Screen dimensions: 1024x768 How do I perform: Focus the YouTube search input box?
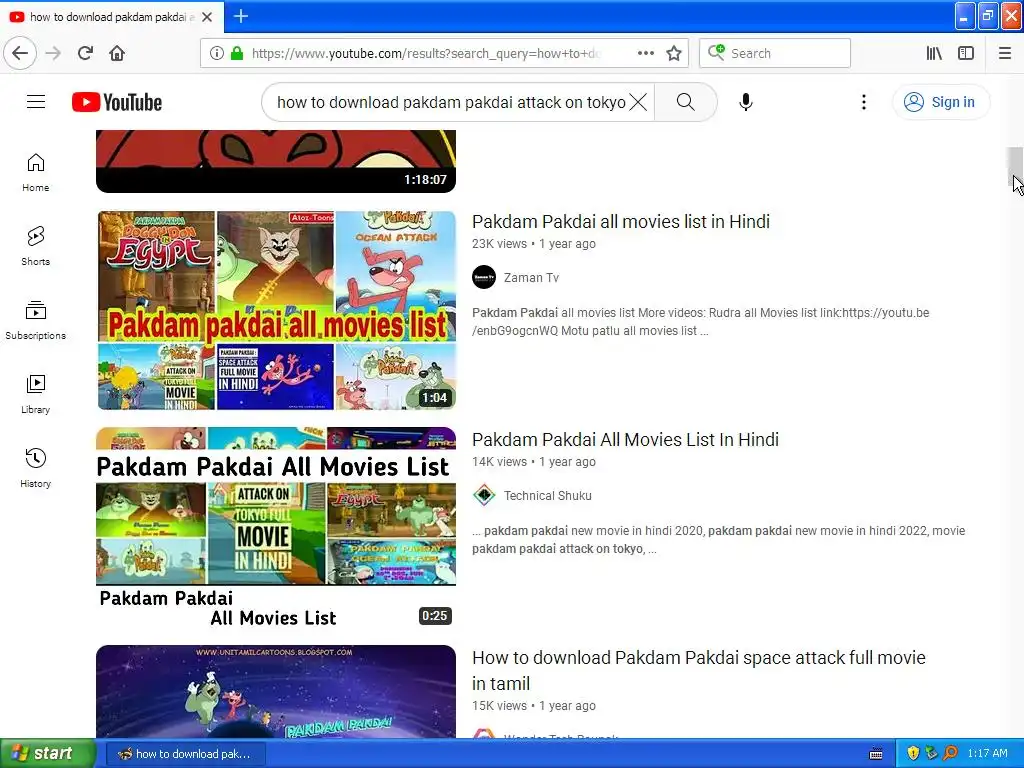(451, 102)
